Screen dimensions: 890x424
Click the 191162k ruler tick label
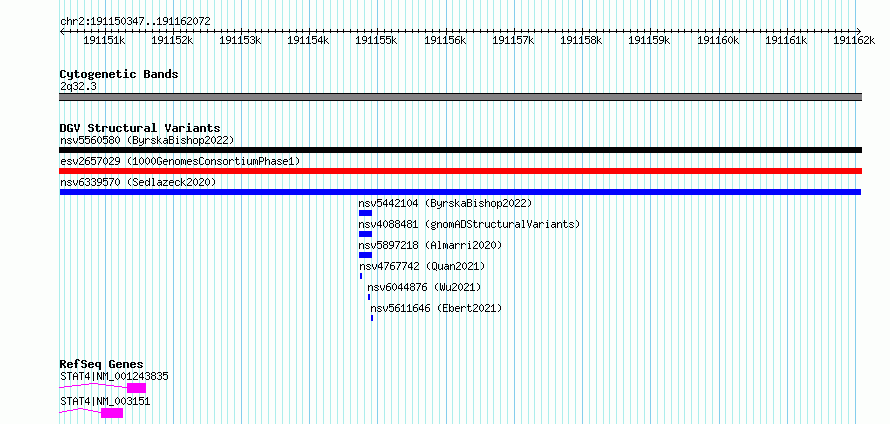click(x=854, y=40)
